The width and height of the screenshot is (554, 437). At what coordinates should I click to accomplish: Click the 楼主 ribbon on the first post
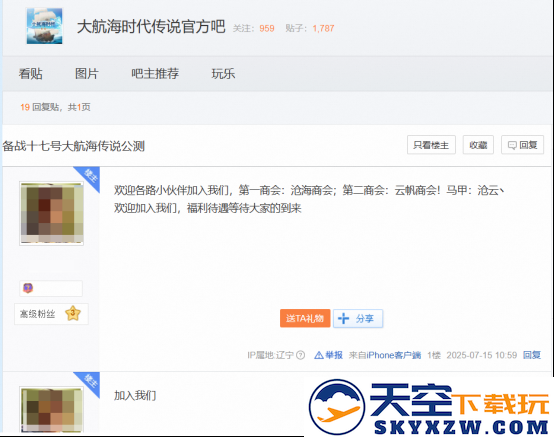(x=90, y=176)
